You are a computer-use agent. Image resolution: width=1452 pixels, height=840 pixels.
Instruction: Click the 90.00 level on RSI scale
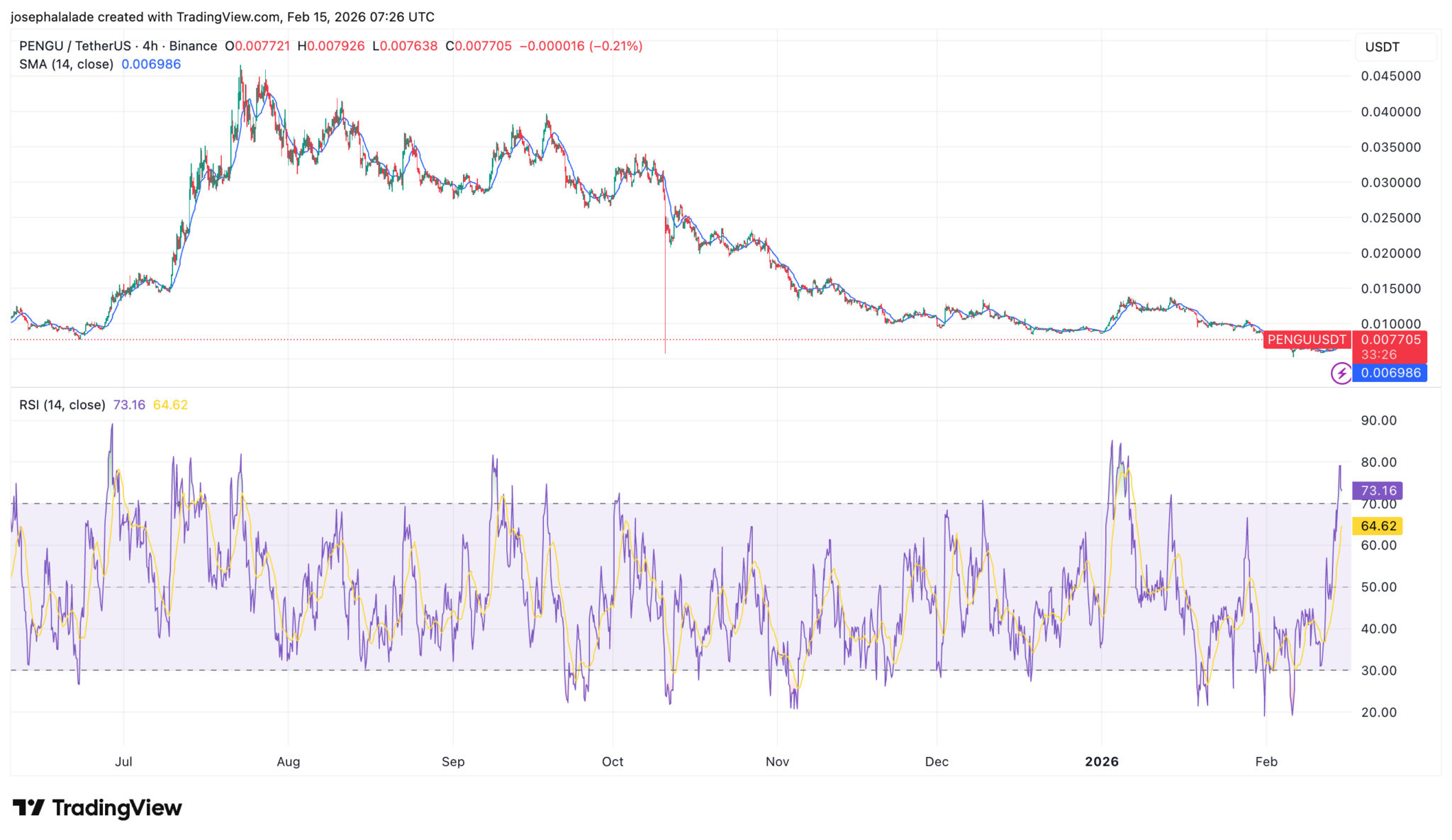(x=1378, y=420)
